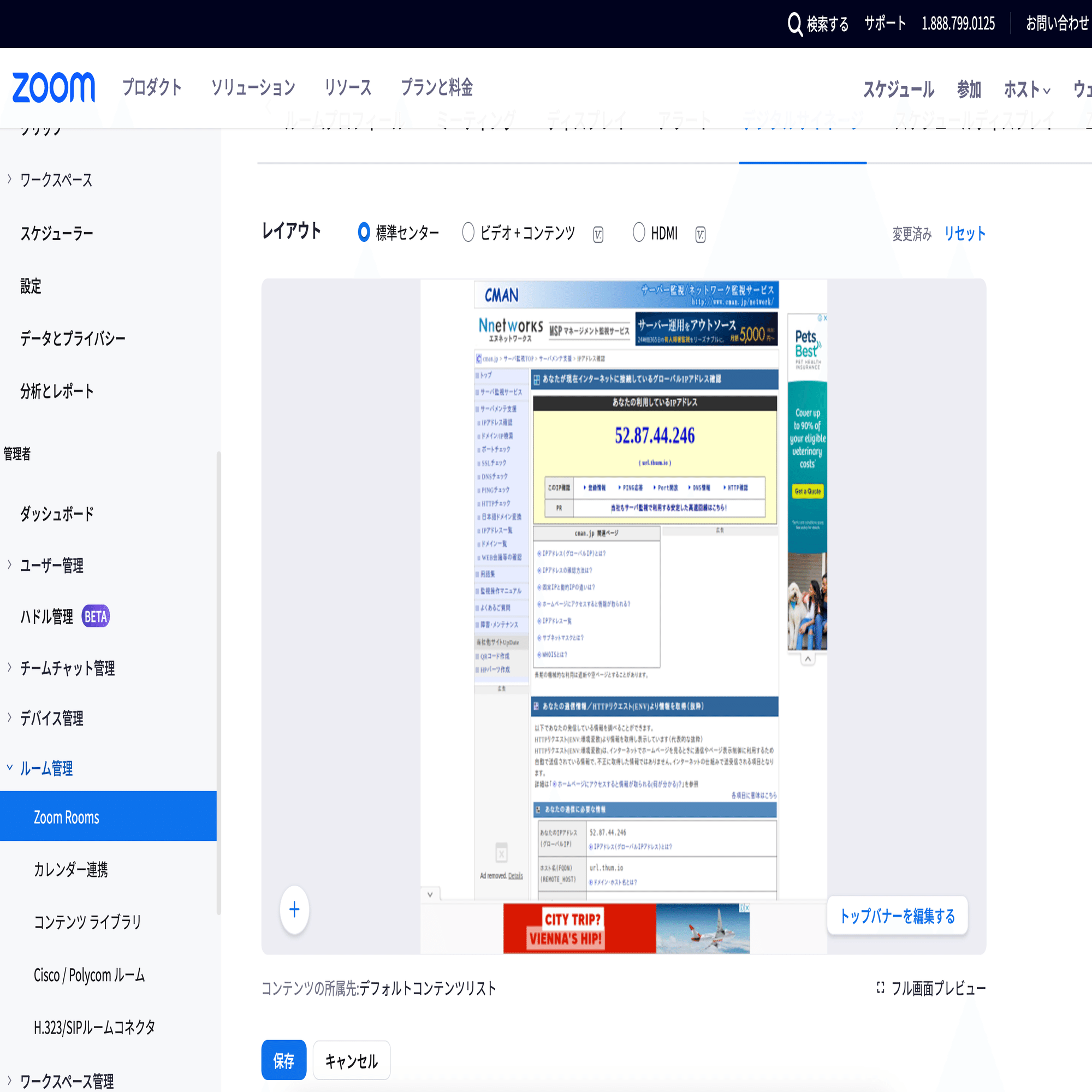Select the 標準センター layout option
This screenshot has height=1092, width=1092.
364,232
